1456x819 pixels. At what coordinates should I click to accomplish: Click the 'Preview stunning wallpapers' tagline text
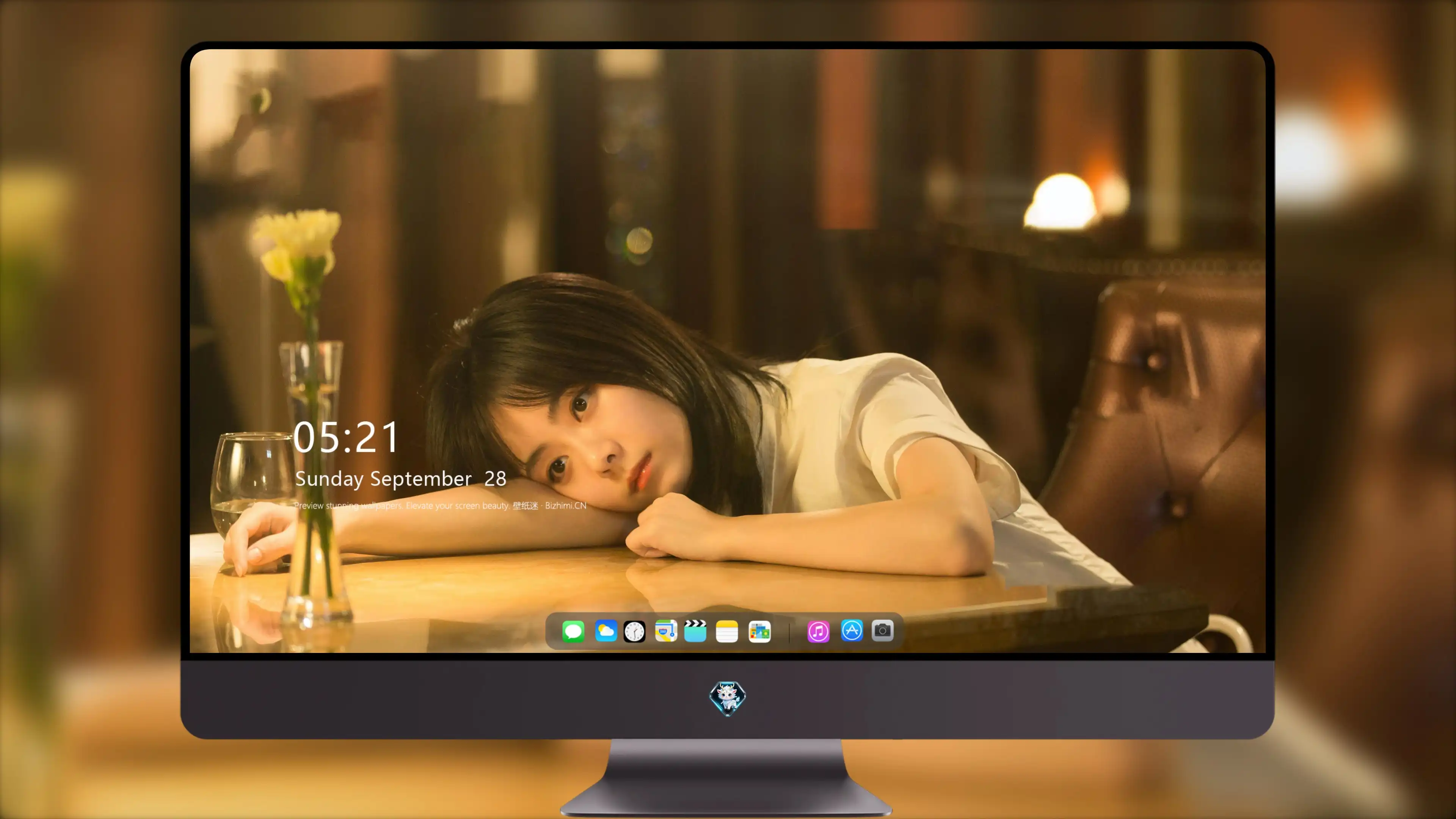[x=440, y=505]
